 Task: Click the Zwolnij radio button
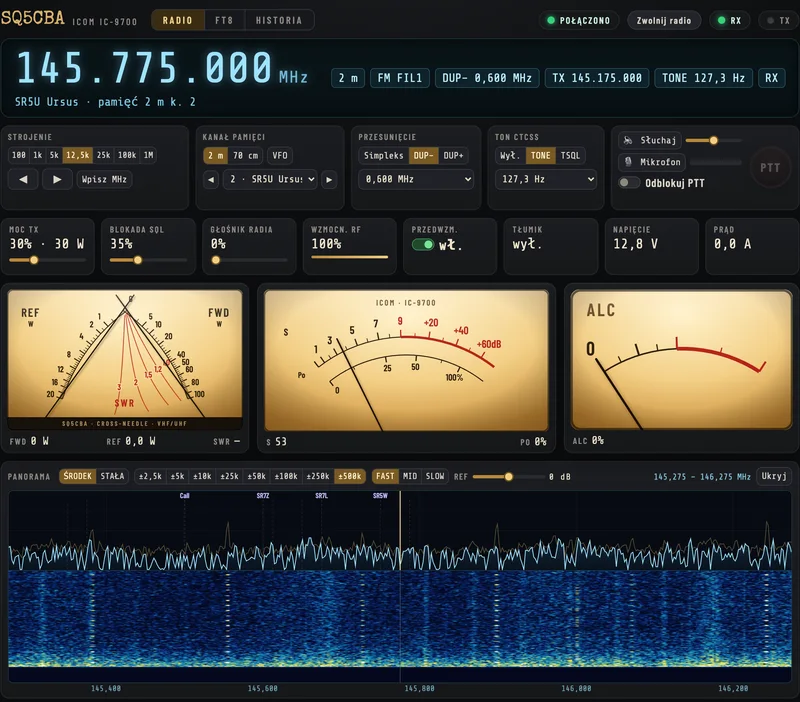(x=664, y=20)
